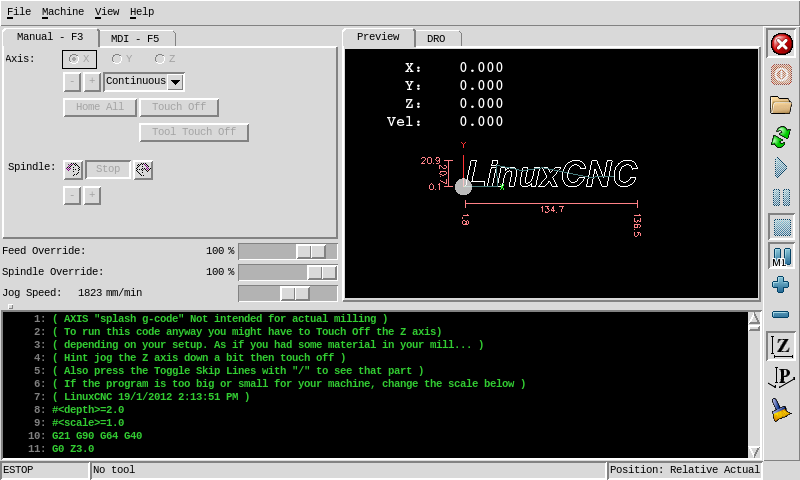Click the Spindle Override slider handle

point(322,272)
